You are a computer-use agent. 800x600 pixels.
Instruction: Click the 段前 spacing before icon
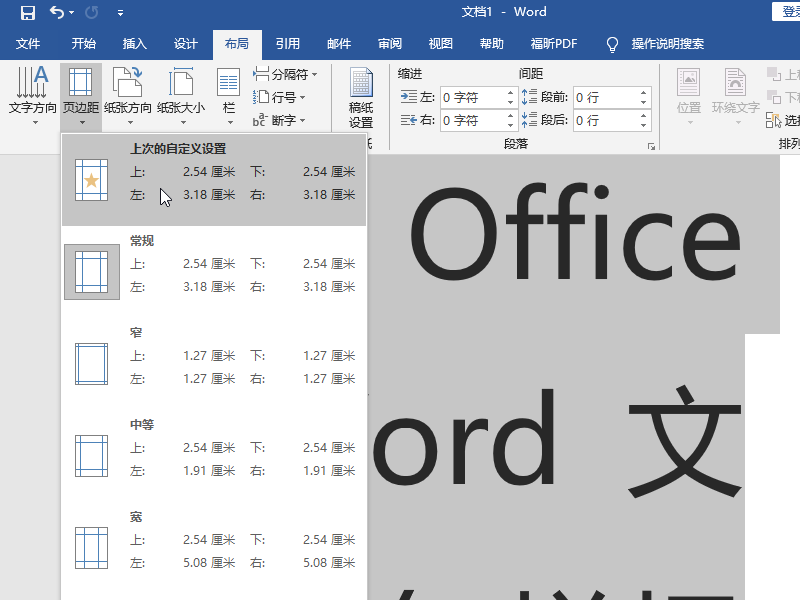click(x=530, y=97)
